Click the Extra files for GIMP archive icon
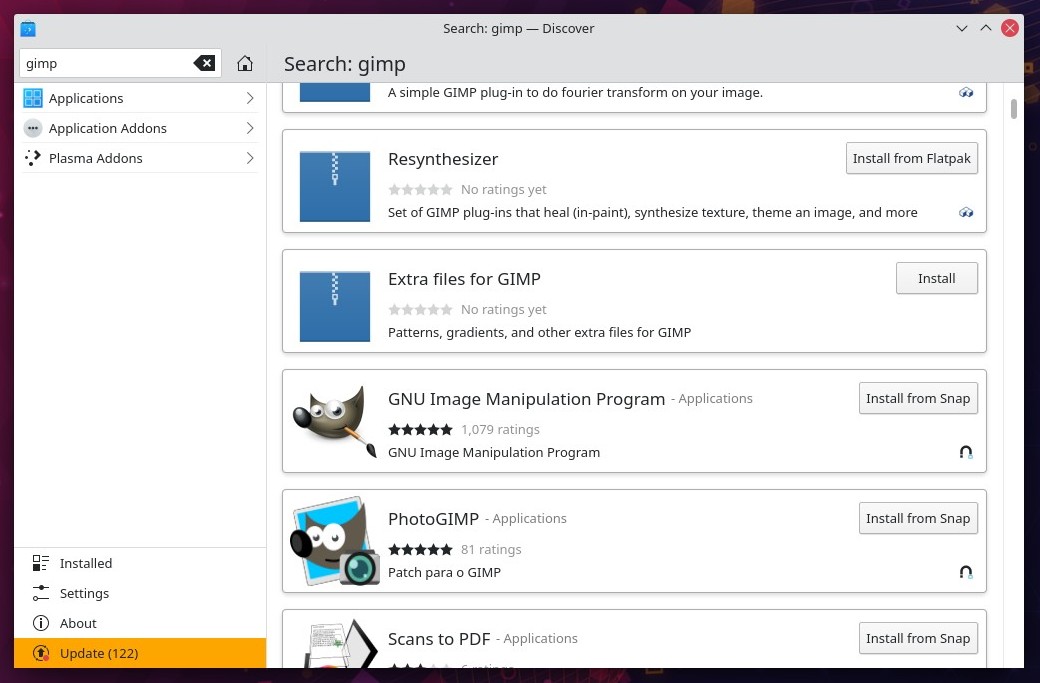 334,306
